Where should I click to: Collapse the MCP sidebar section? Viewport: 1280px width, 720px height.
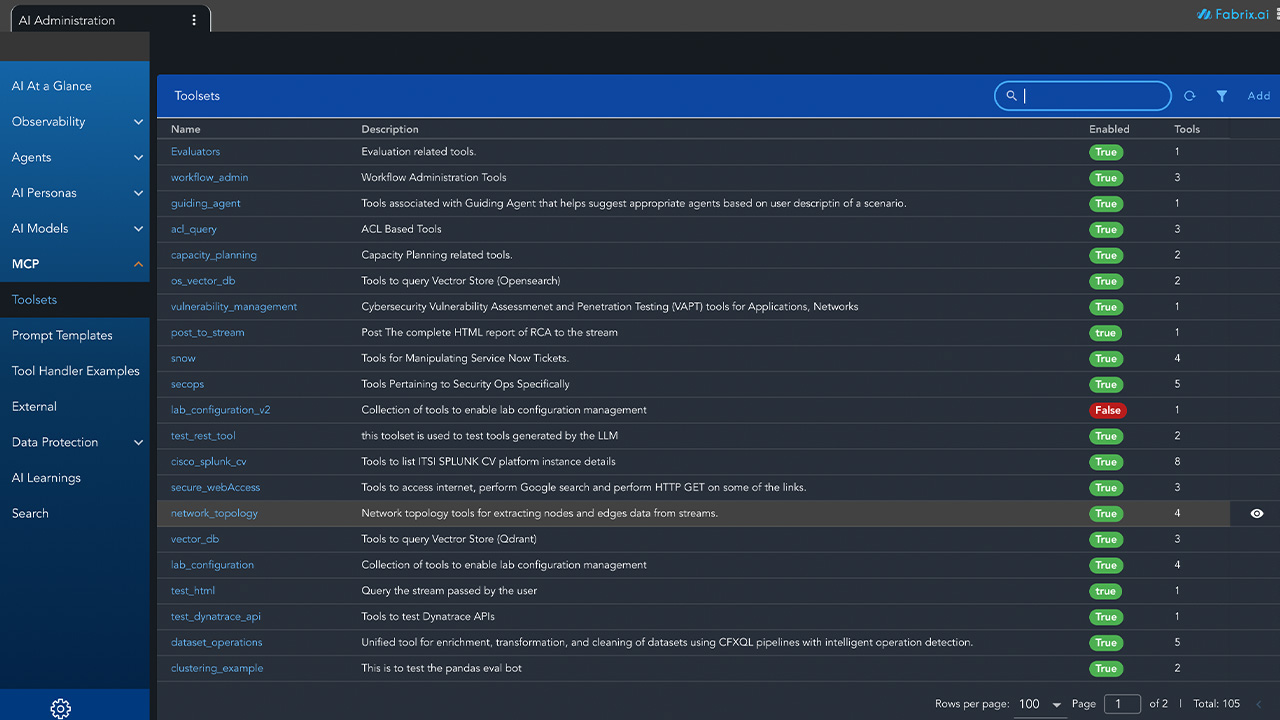tap(138, 264)
